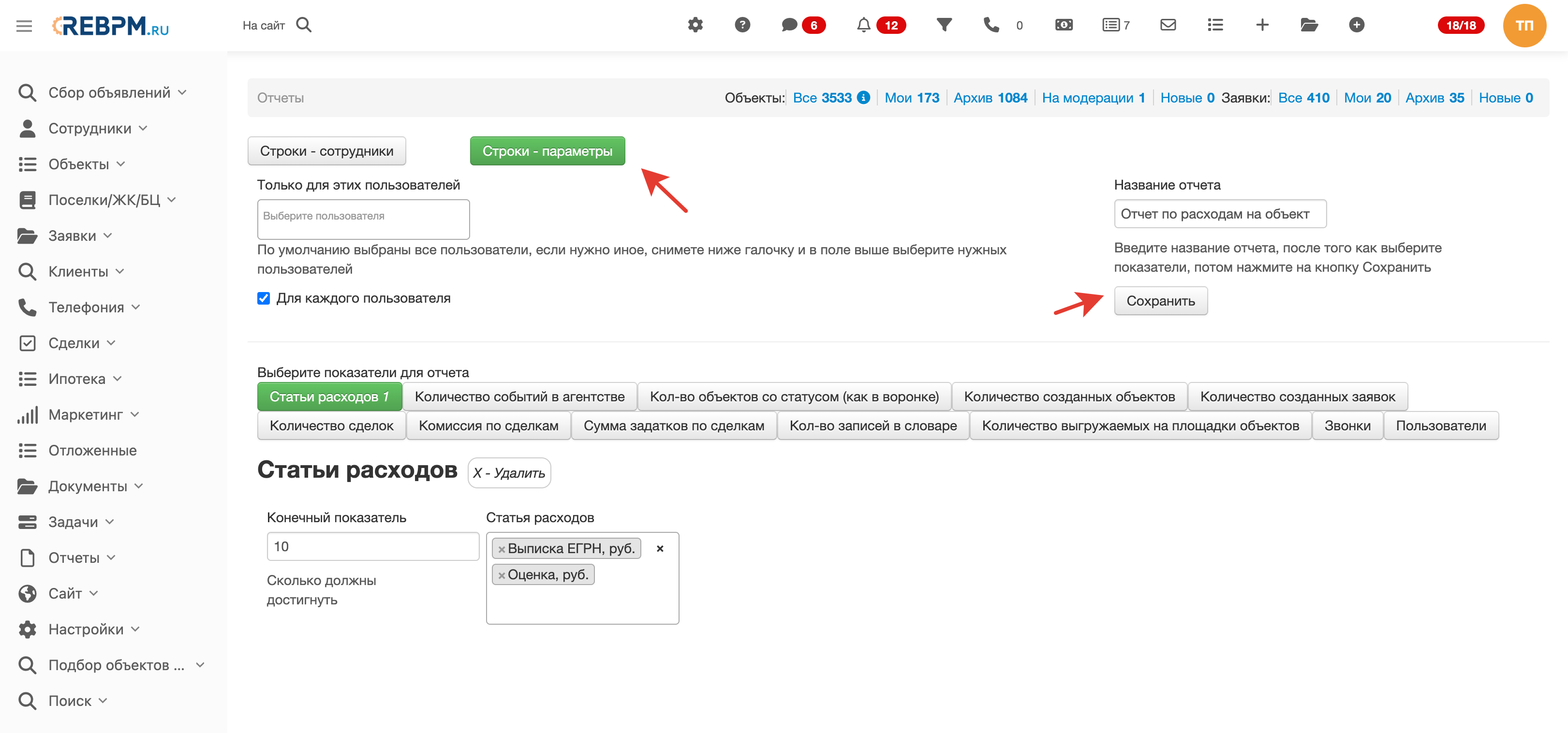The image size is (1568, 733).
Task: Uncheck Для каждого пользователя checkbox
Action: 264,298
